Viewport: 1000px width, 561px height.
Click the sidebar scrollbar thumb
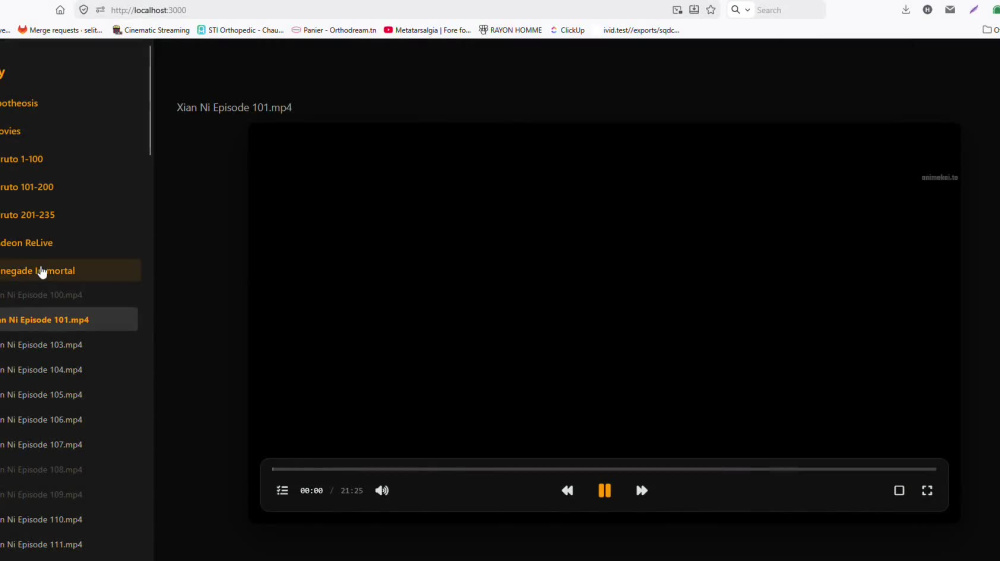[151, 100]
